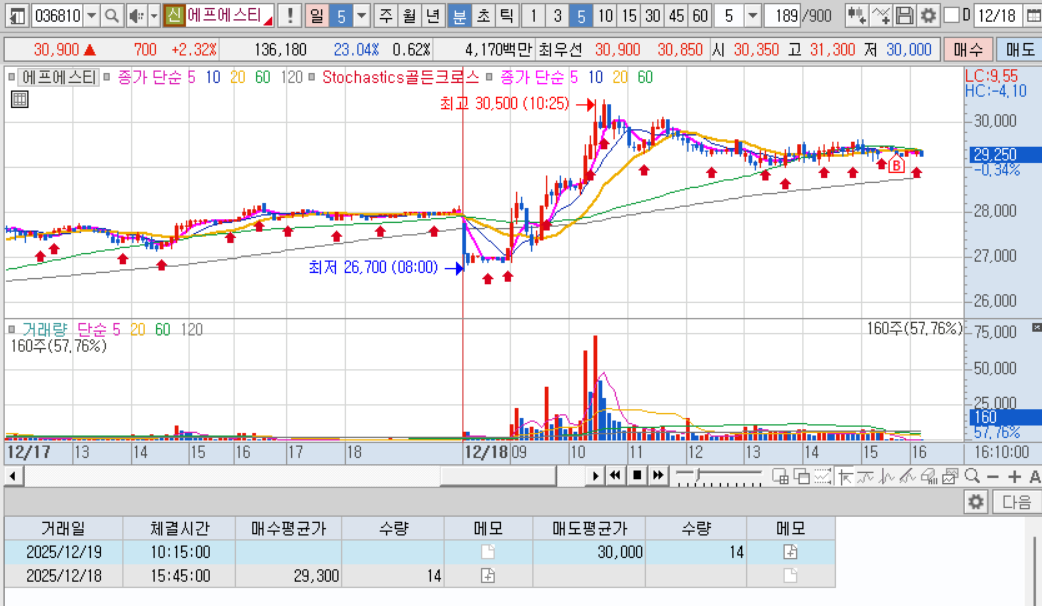Click the add line indicator icon
The height and width of the screenshot is (606, 1042).
pyautogui.click(x=881, y=15)
